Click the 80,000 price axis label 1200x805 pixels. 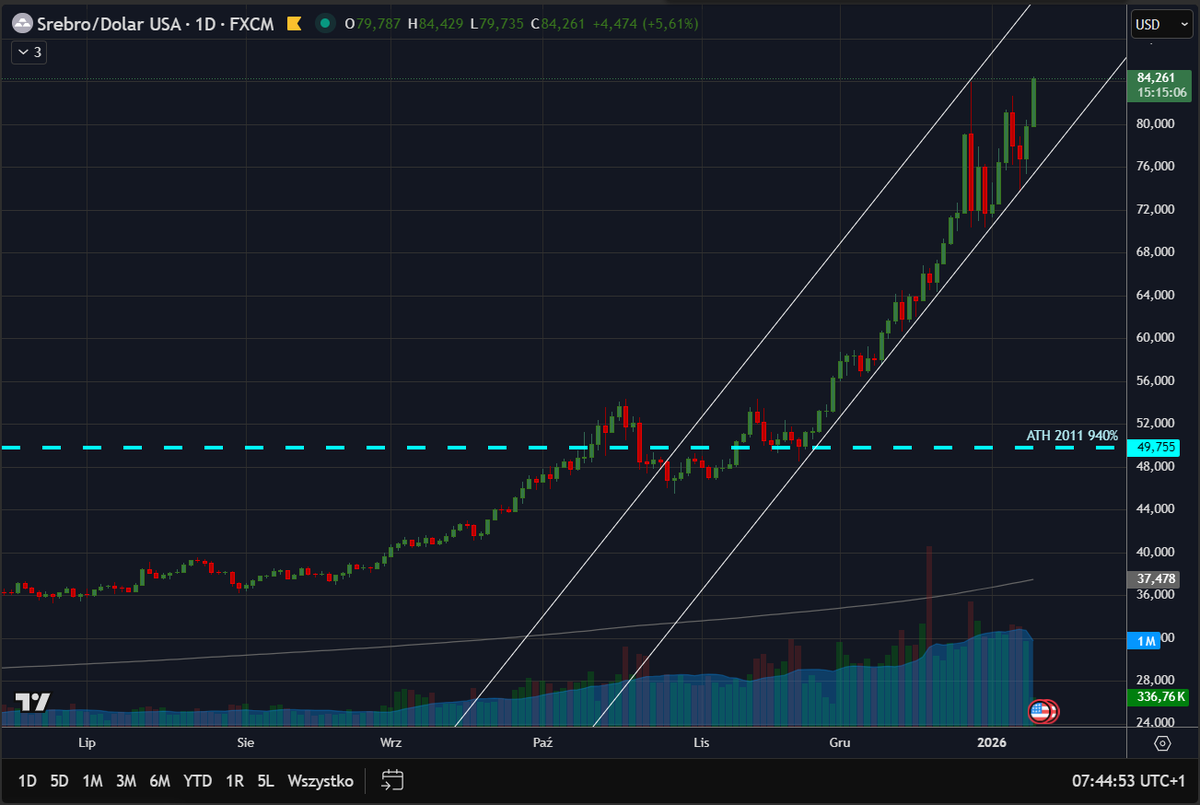click(1153, 123)
